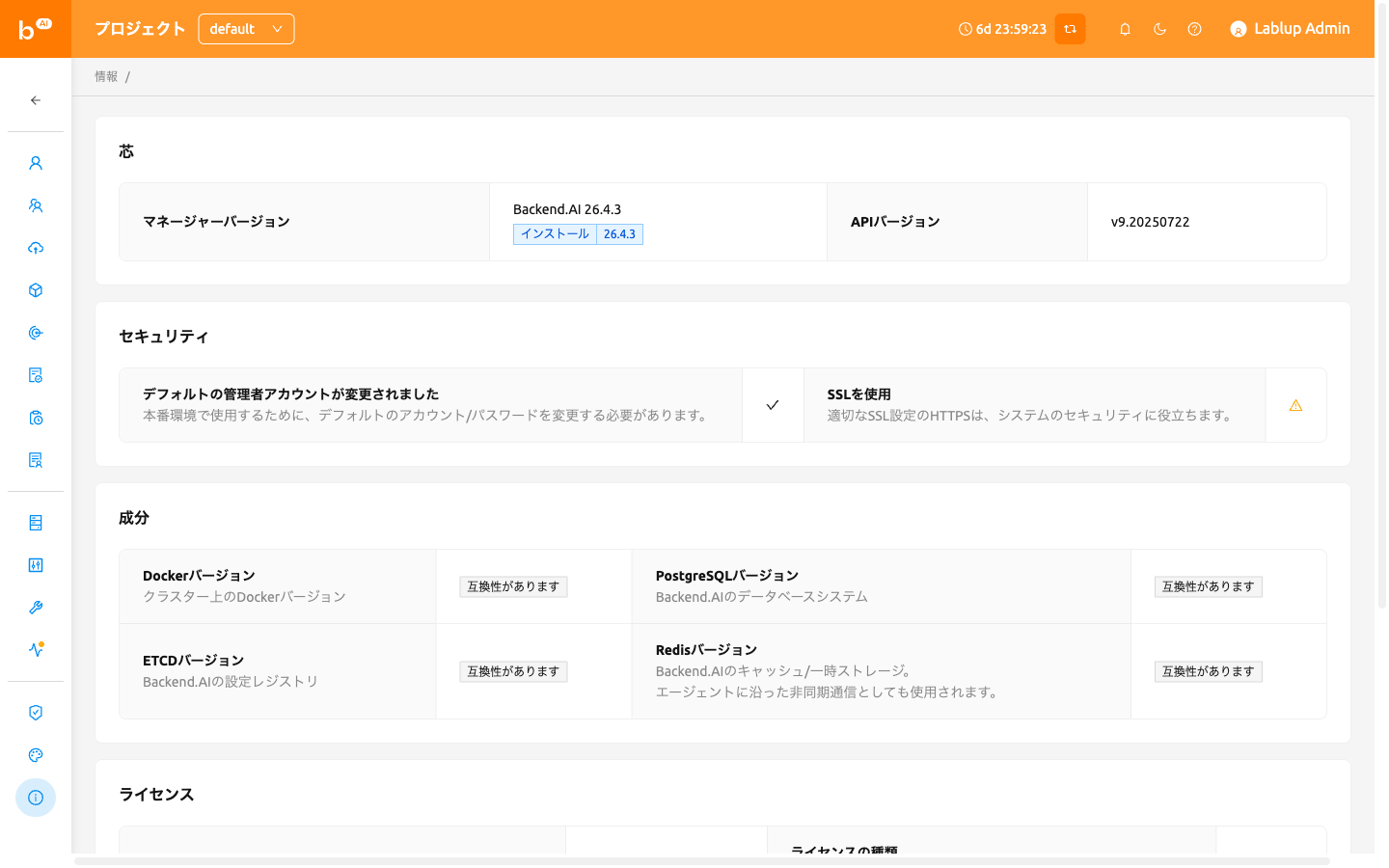Click the horizontal scrollbar at the bottom
The height and width of the screenshot is (868, 1389).
(701, 861)
